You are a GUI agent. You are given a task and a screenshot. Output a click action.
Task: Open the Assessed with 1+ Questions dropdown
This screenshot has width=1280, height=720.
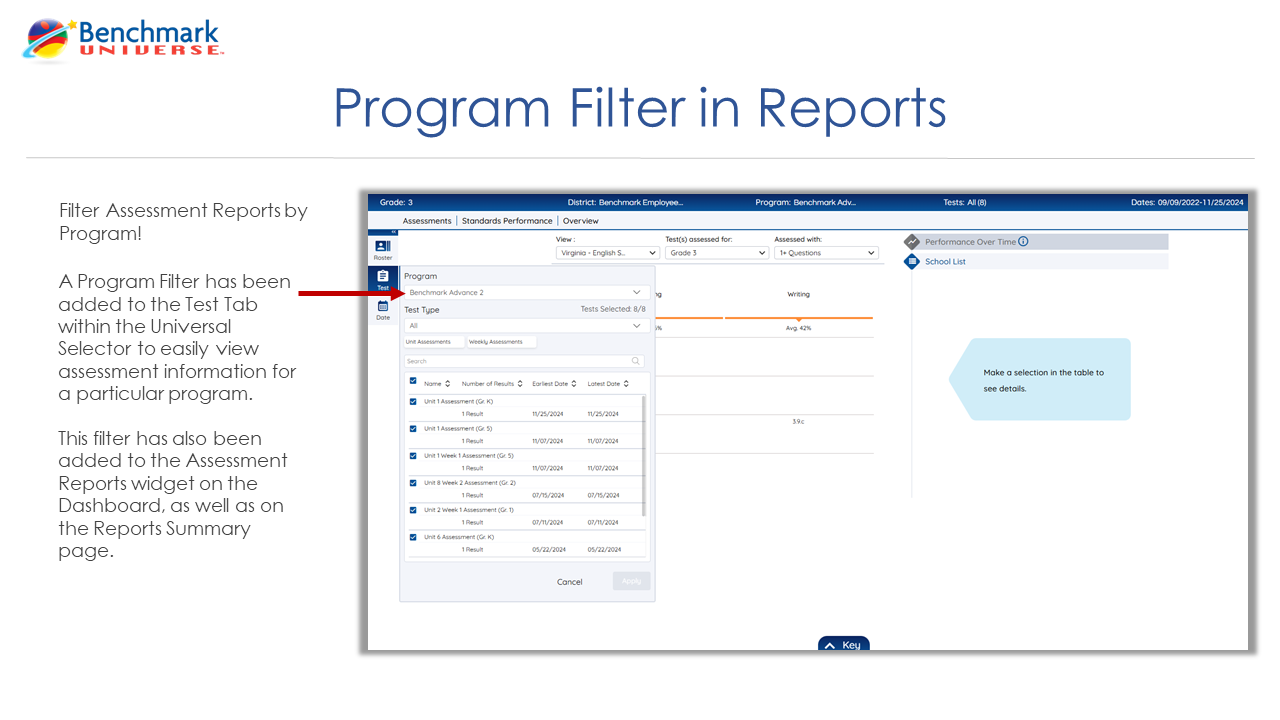point(826,253)
